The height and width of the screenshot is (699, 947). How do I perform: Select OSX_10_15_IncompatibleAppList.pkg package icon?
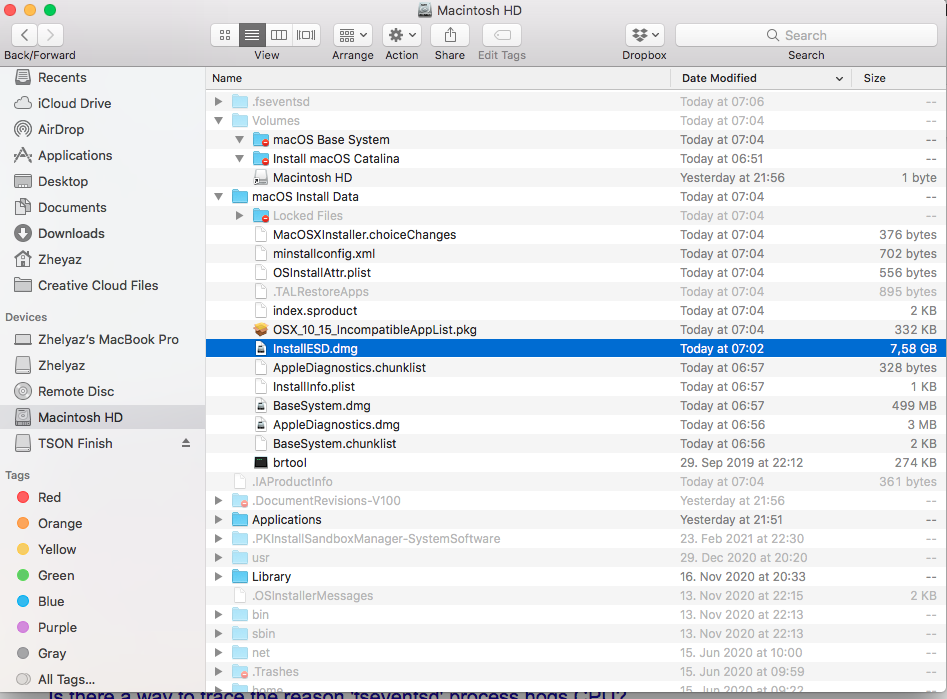point(260,329)
